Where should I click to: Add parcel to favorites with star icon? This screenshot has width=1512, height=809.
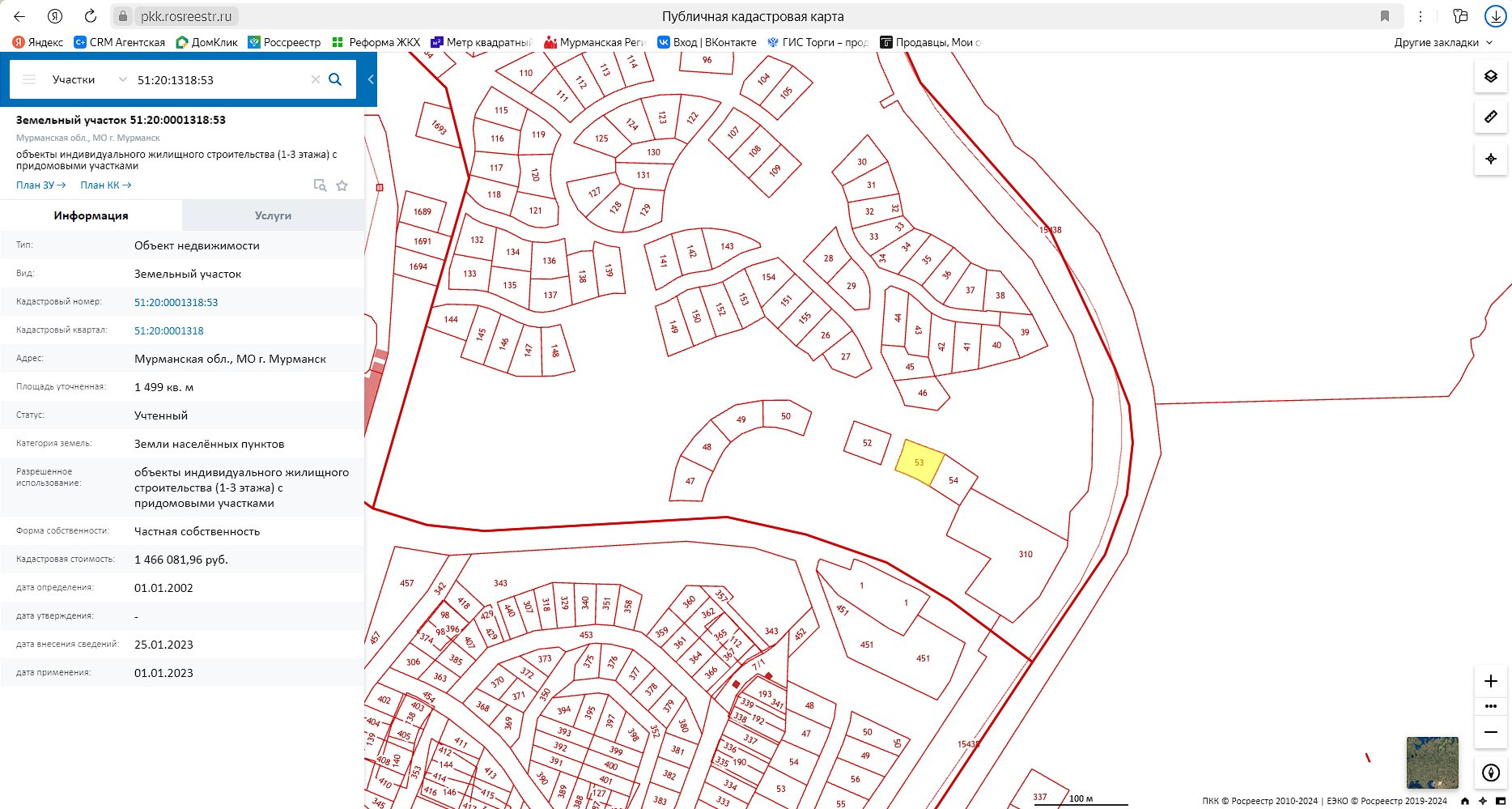point(342,185)
